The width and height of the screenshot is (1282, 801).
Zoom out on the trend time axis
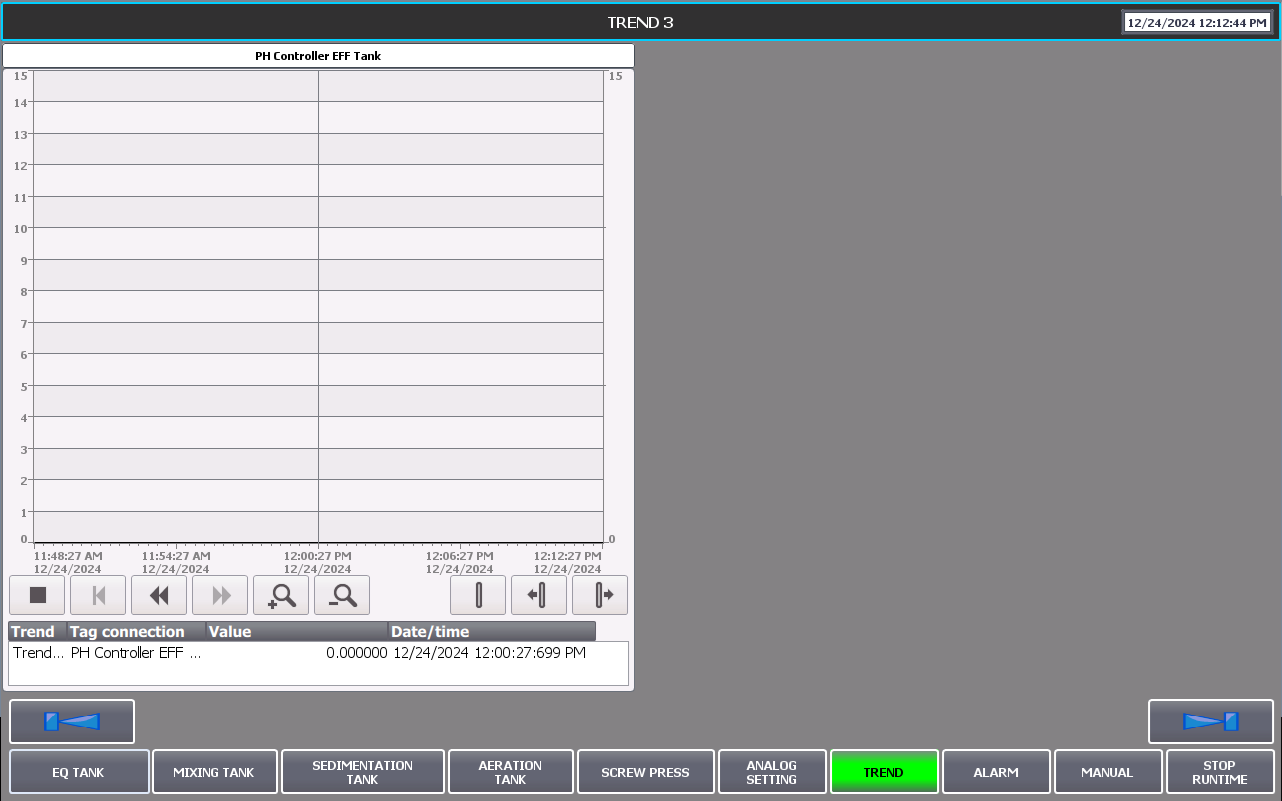click(x=342, y=595)
